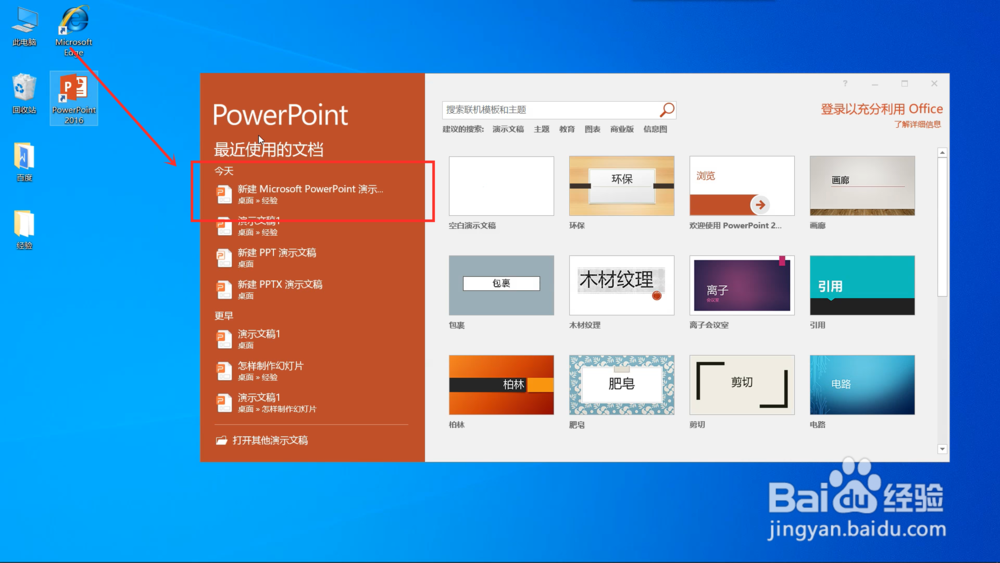Select the 回收站 recycle bin icon
1000x563 pixels.
[24, 94]
